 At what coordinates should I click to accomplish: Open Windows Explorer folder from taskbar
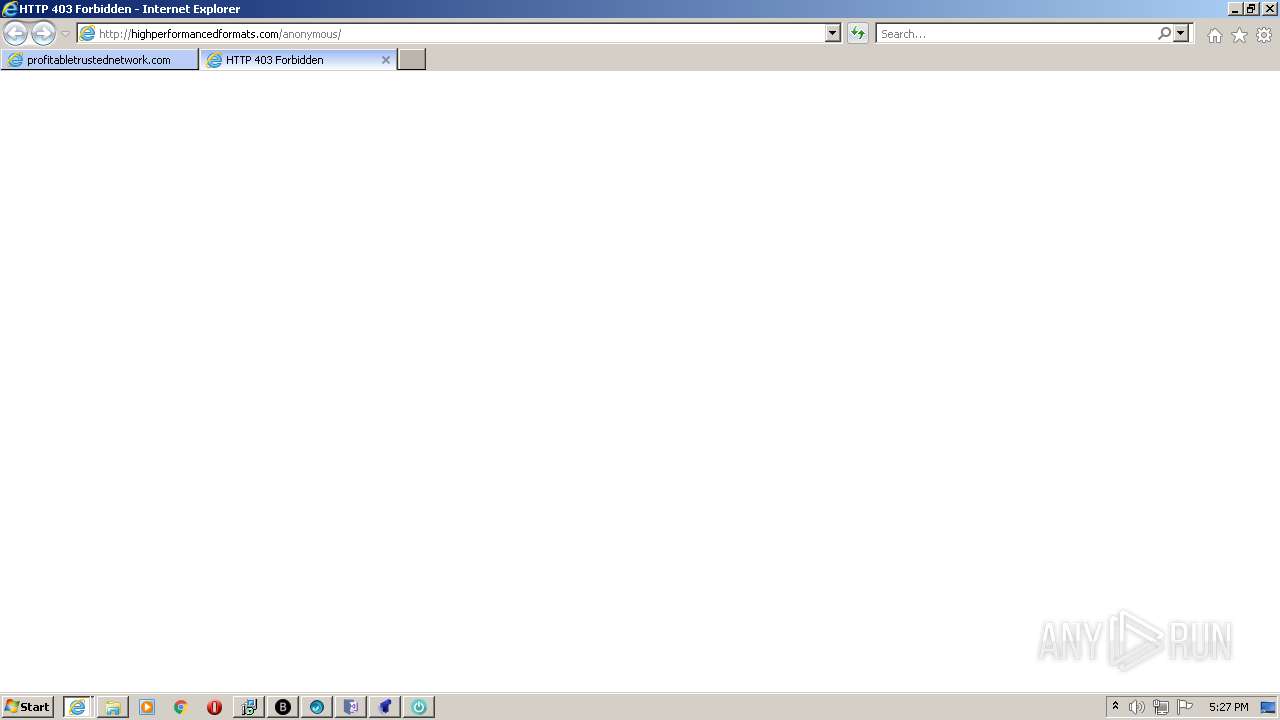click(113, 707)
